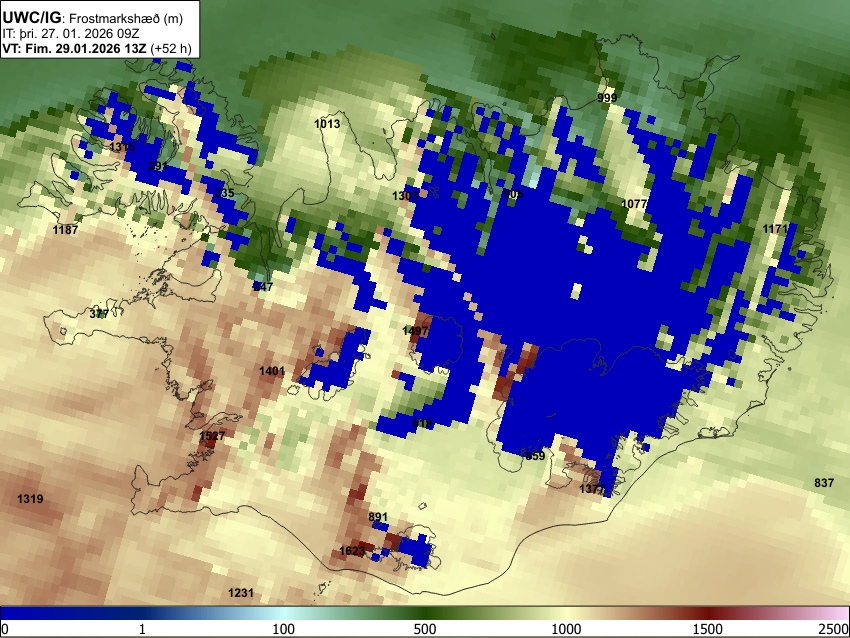
Task: Click the 'UWC/IG: Frostmarkshæð (m)' title text
Action: click(93, 18)
